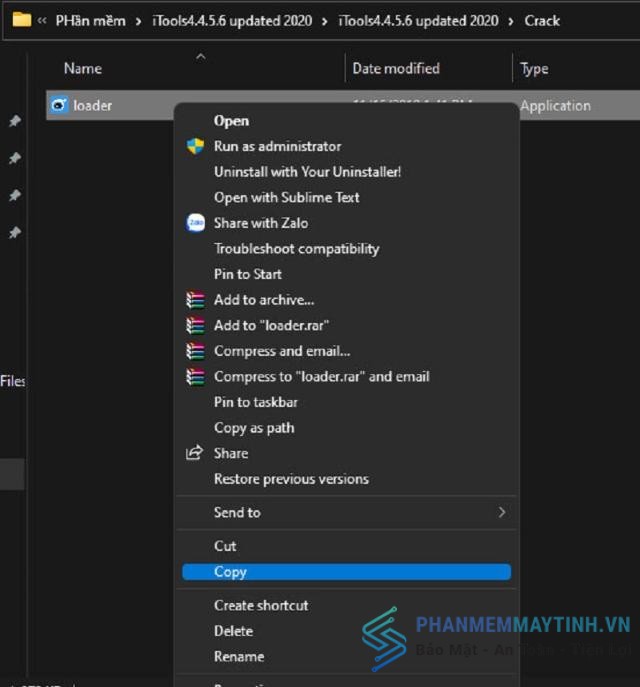Select Create shortcut
The height and width of the screenshot is (687, 640).
[x=261, y=606]
